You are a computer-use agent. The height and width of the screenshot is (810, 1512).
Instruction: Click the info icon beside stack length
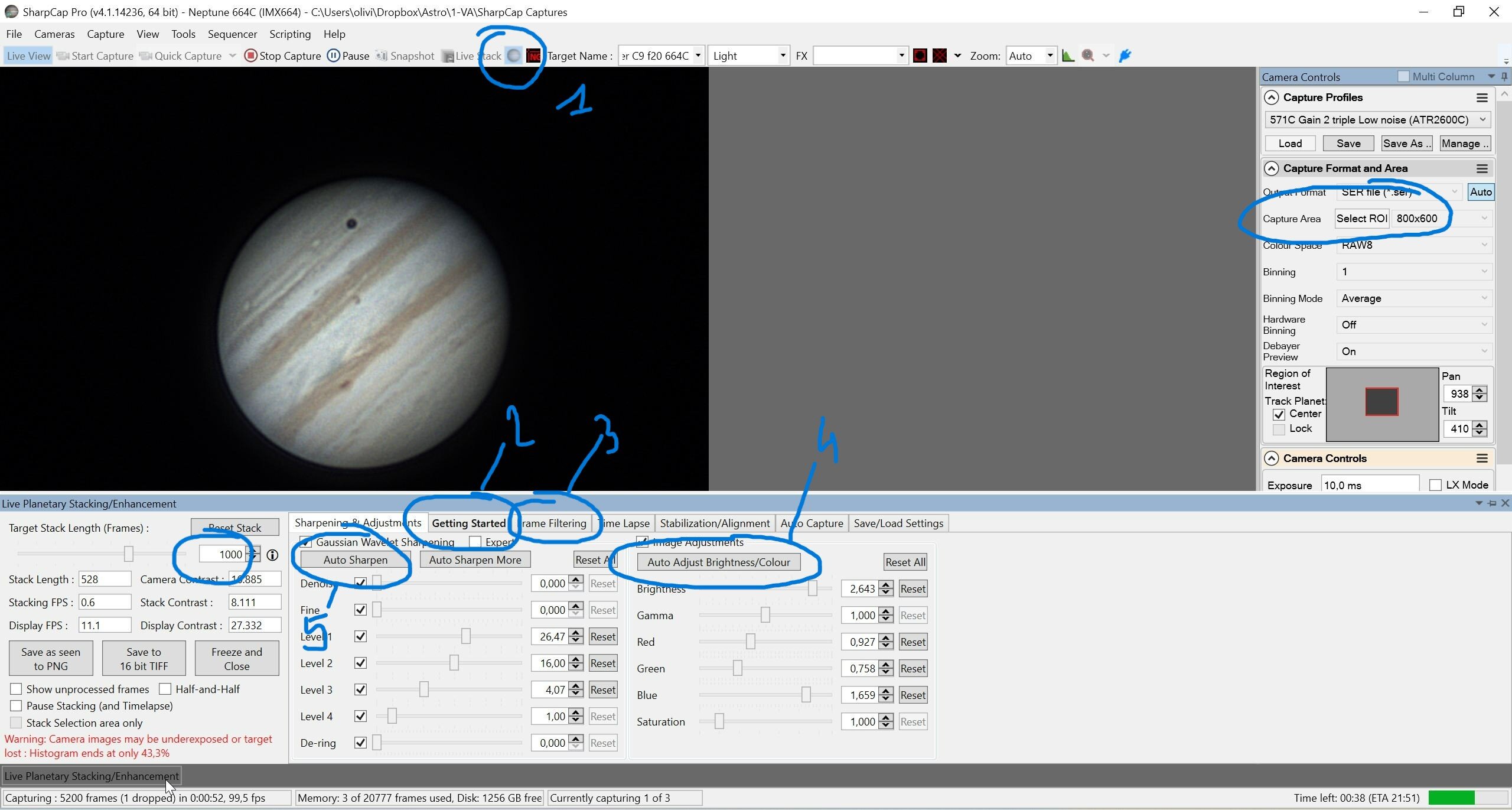[272, 555]
